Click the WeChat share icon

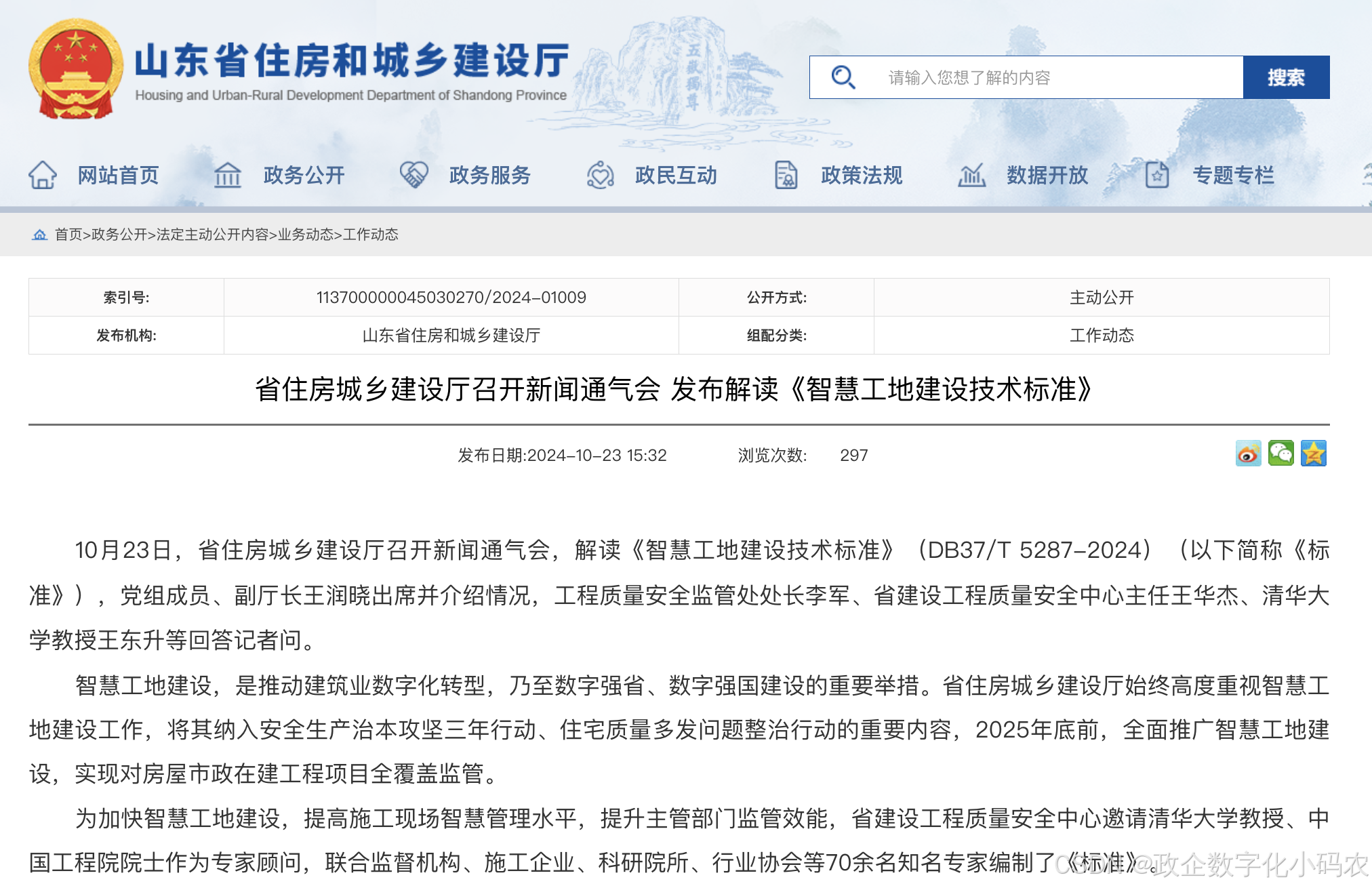[x=1280, y=454]
